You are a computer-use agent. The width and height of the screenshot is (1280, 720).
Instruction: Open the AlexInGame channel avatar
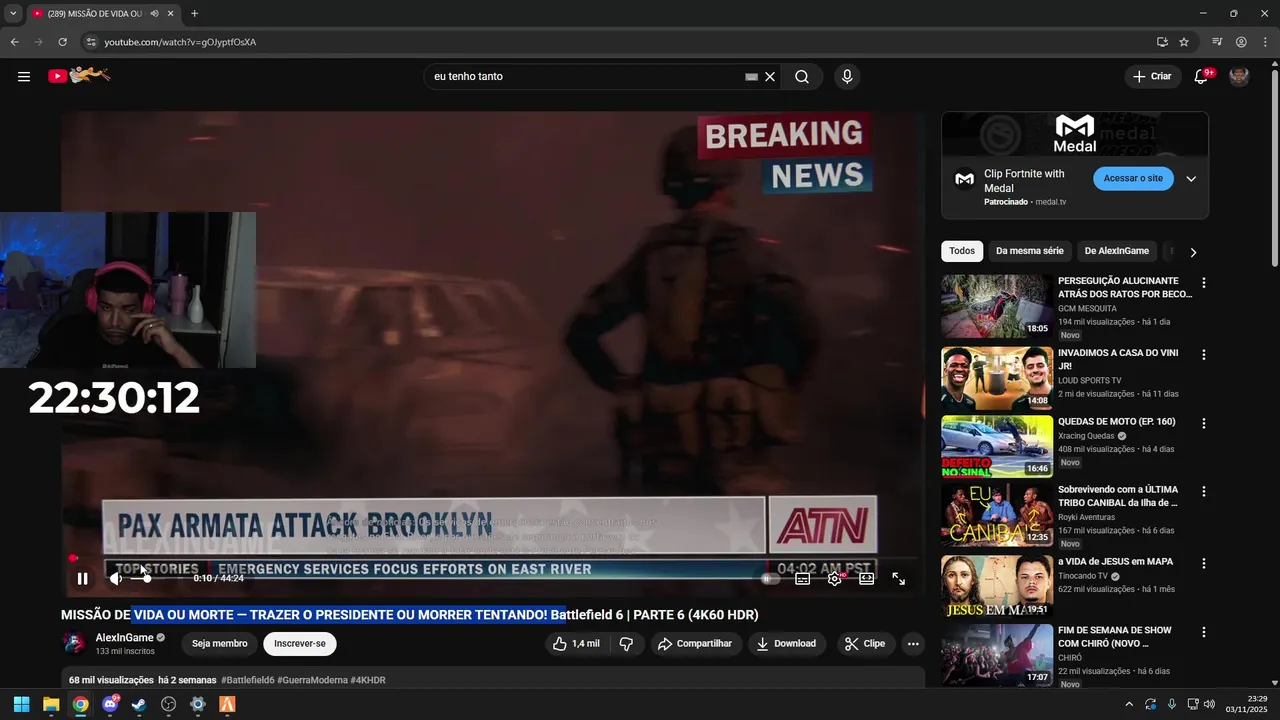pyautogui.click(x=74, y=643)
